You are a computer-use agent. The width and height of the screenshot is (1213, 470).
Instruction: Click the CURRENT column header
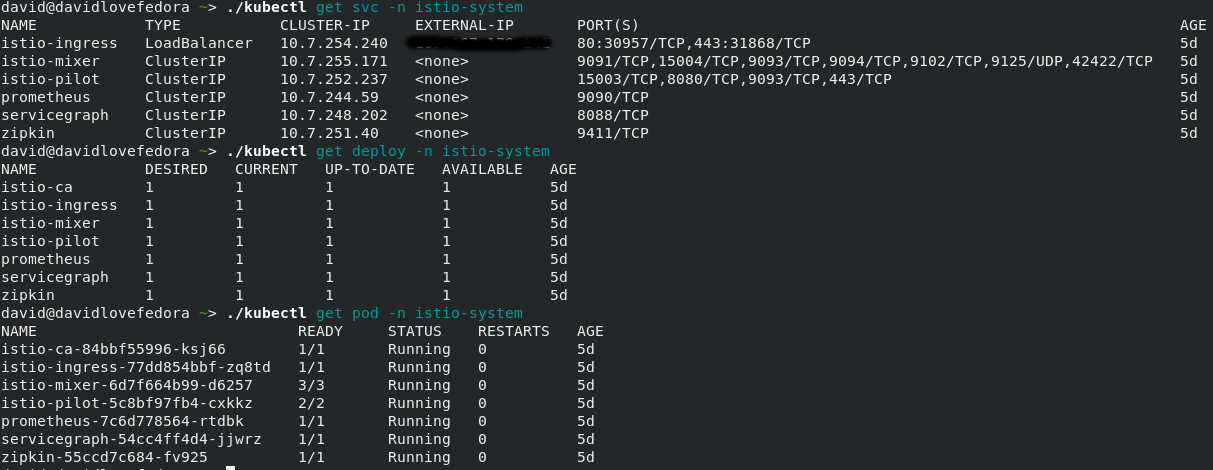[266, 169]
